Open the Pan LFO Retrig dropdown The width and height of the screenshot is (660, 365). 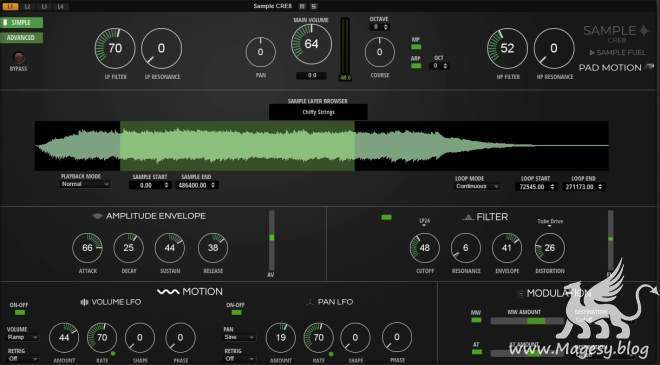[x=239, y=359]
